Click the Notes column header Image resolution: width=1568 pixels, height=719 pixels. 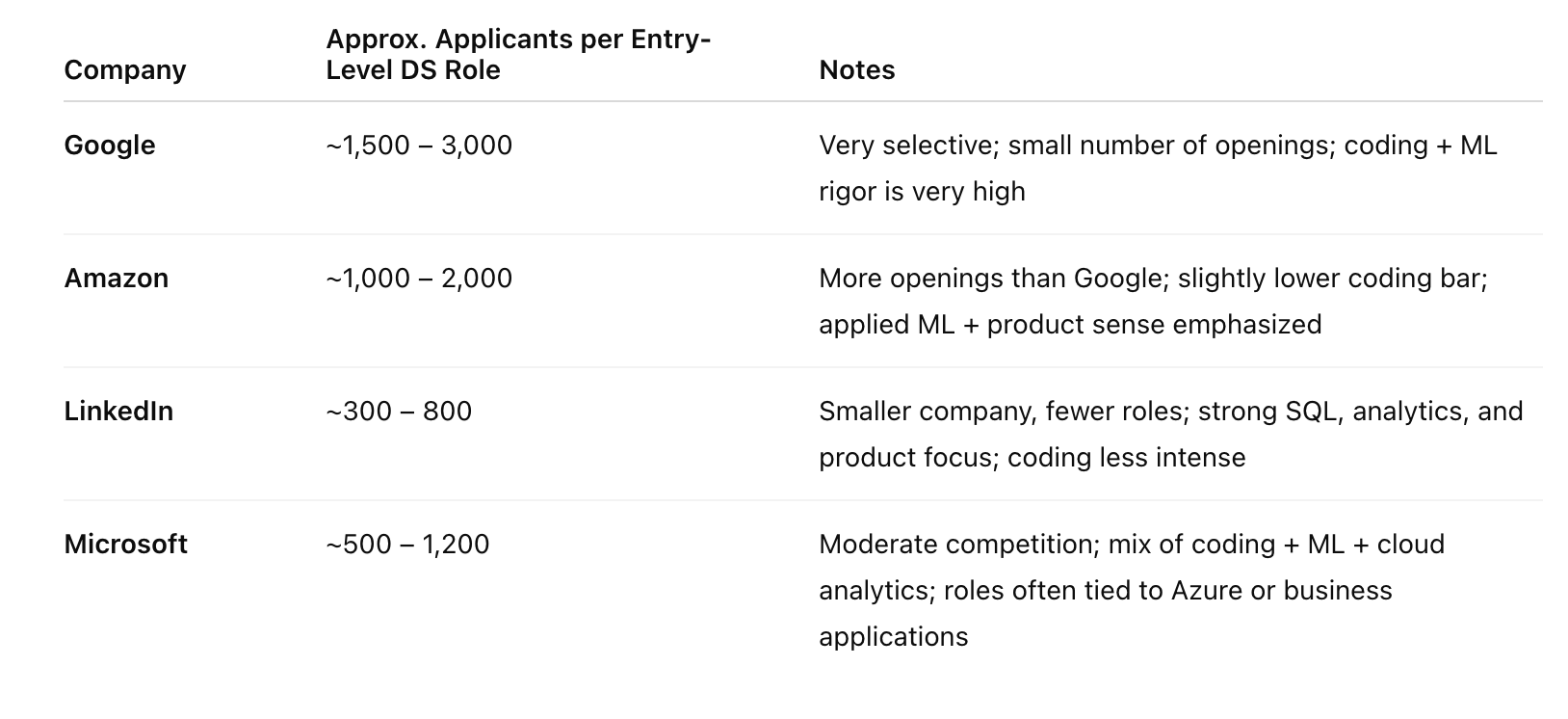[857, 70]
